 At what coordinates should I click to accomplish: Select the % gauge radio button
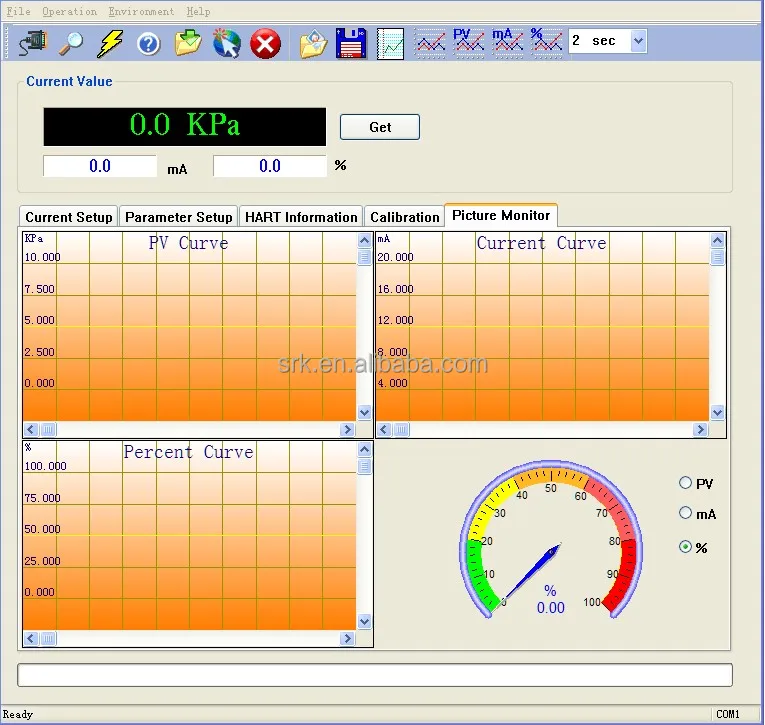click(685, 547)
